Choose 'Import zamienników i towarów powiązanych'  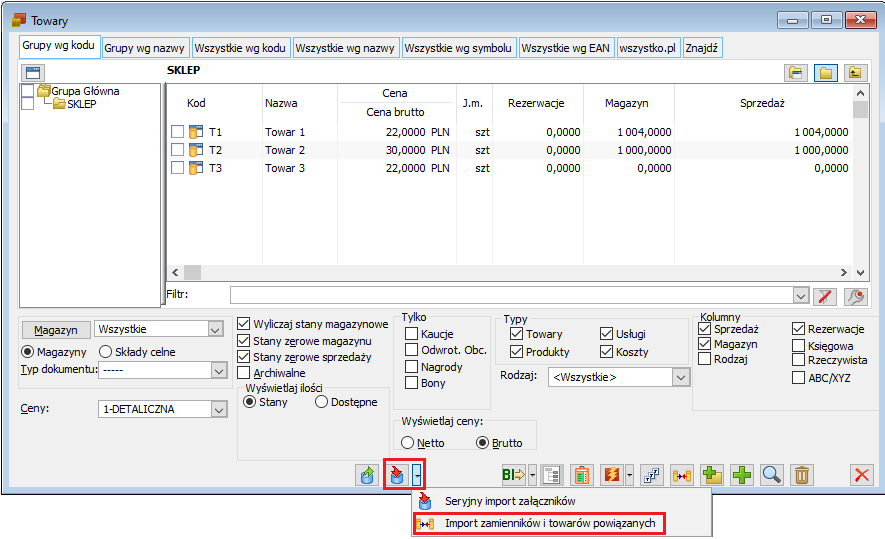click(540, 523)
